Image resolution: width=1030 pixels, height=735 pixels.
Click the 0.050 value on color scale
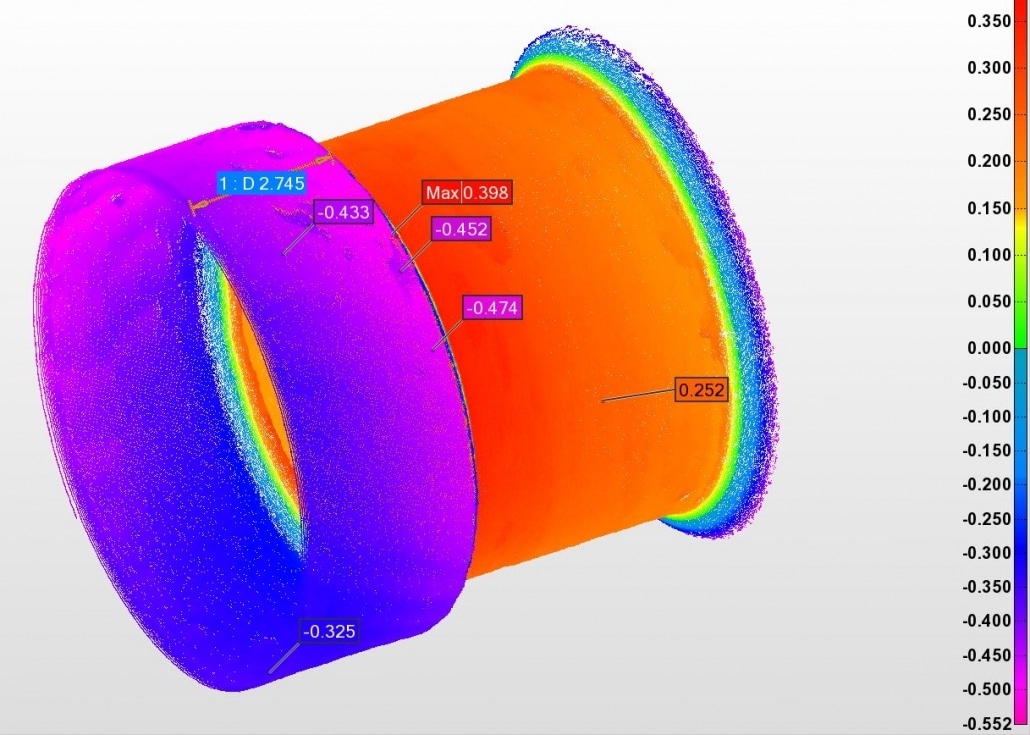[989, 301]
